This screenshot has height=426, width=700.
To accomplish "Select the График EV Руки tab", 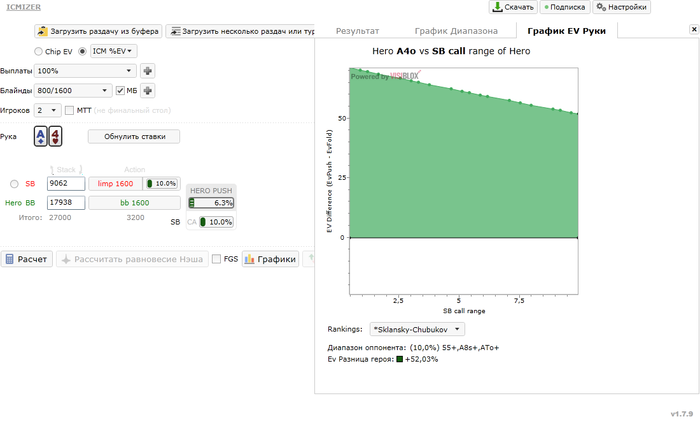I will pyautogui.click(x=567, y=31).
